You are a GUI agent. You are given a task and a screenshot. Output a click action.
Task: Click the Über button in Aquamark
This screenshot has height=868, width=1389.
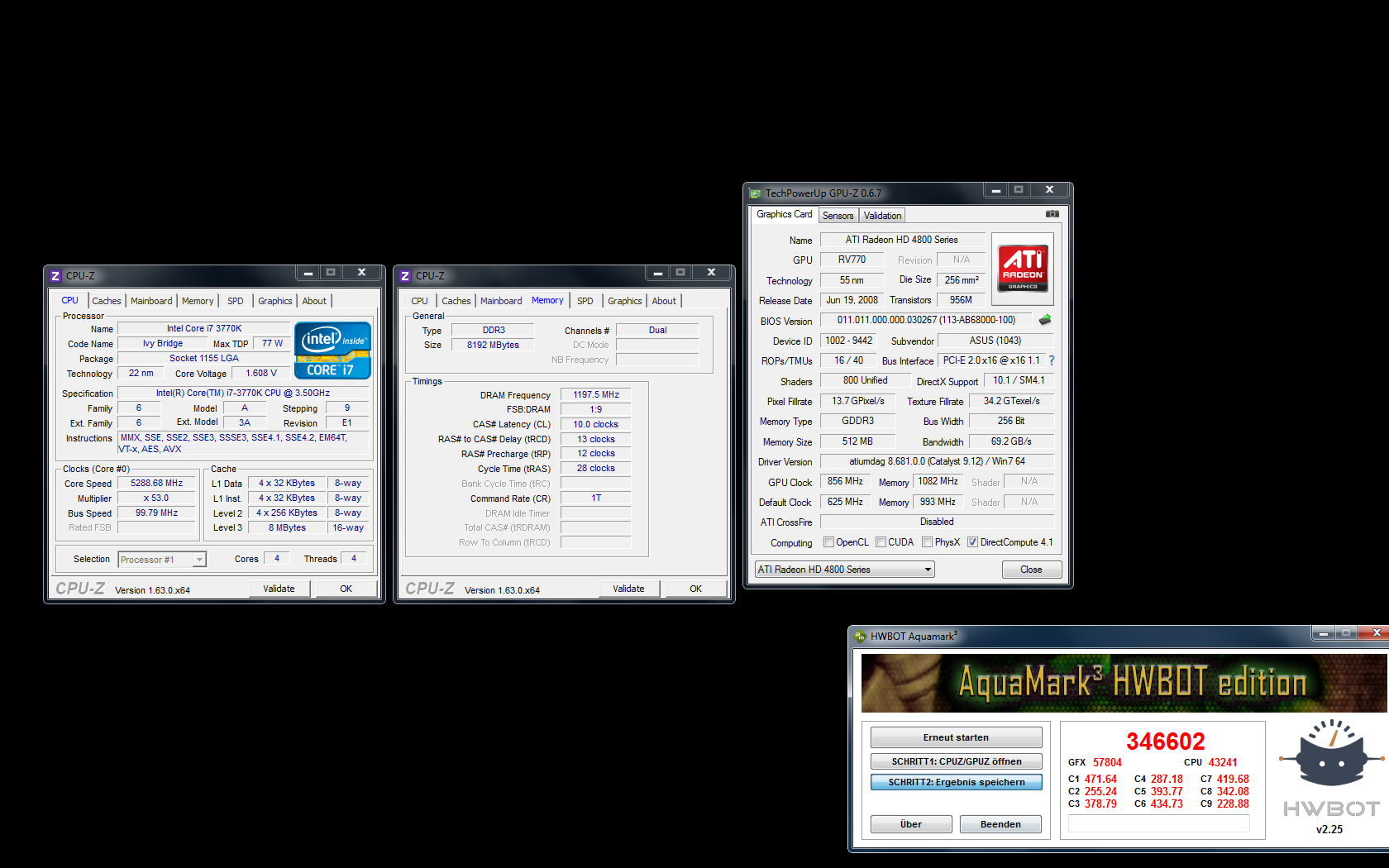911,824
